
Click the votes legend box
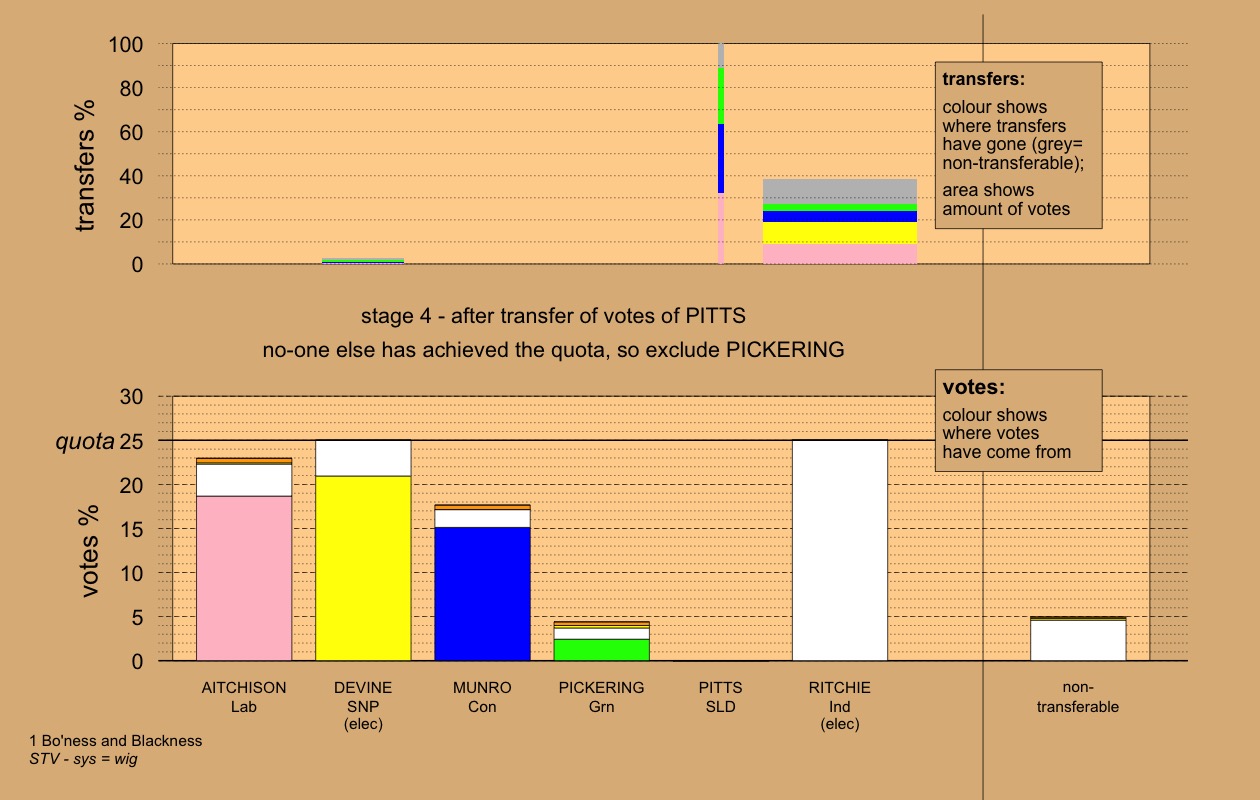(x=1018, y=421)
